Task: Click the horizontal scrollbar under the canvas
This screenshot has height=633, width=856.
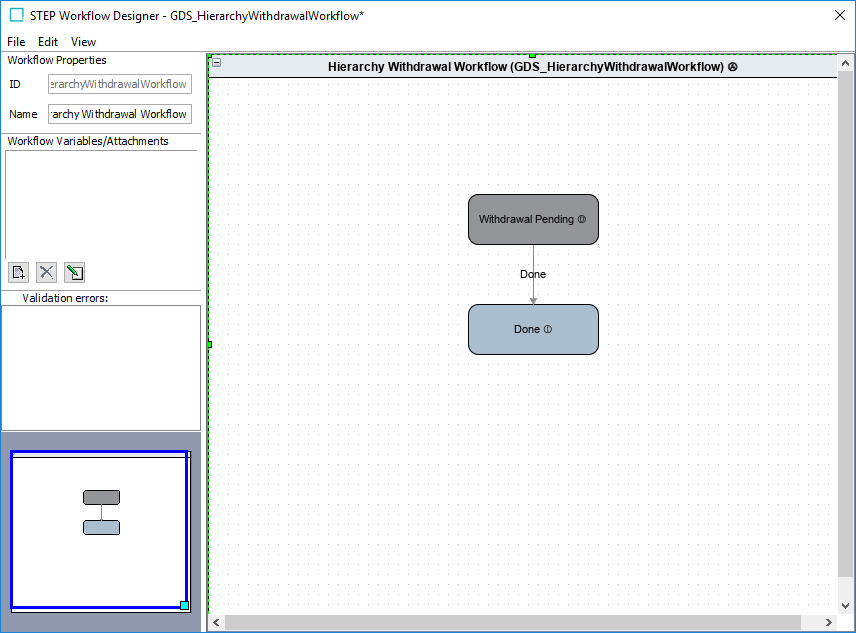Action: click(512, 622)
